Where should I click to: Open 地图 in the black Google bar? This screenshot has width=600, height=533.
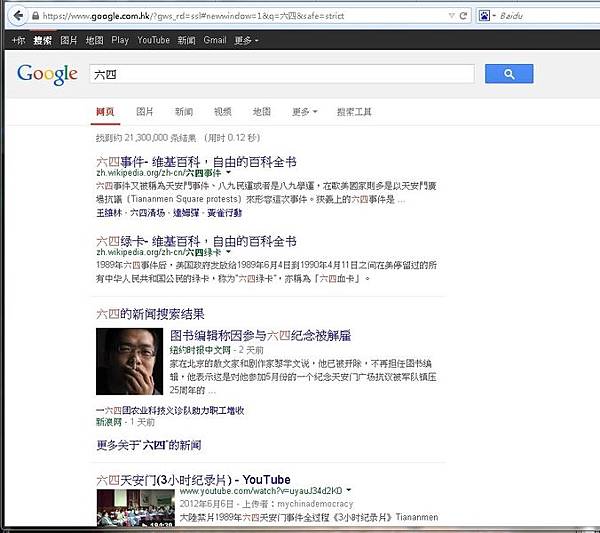tap(95, 40)
